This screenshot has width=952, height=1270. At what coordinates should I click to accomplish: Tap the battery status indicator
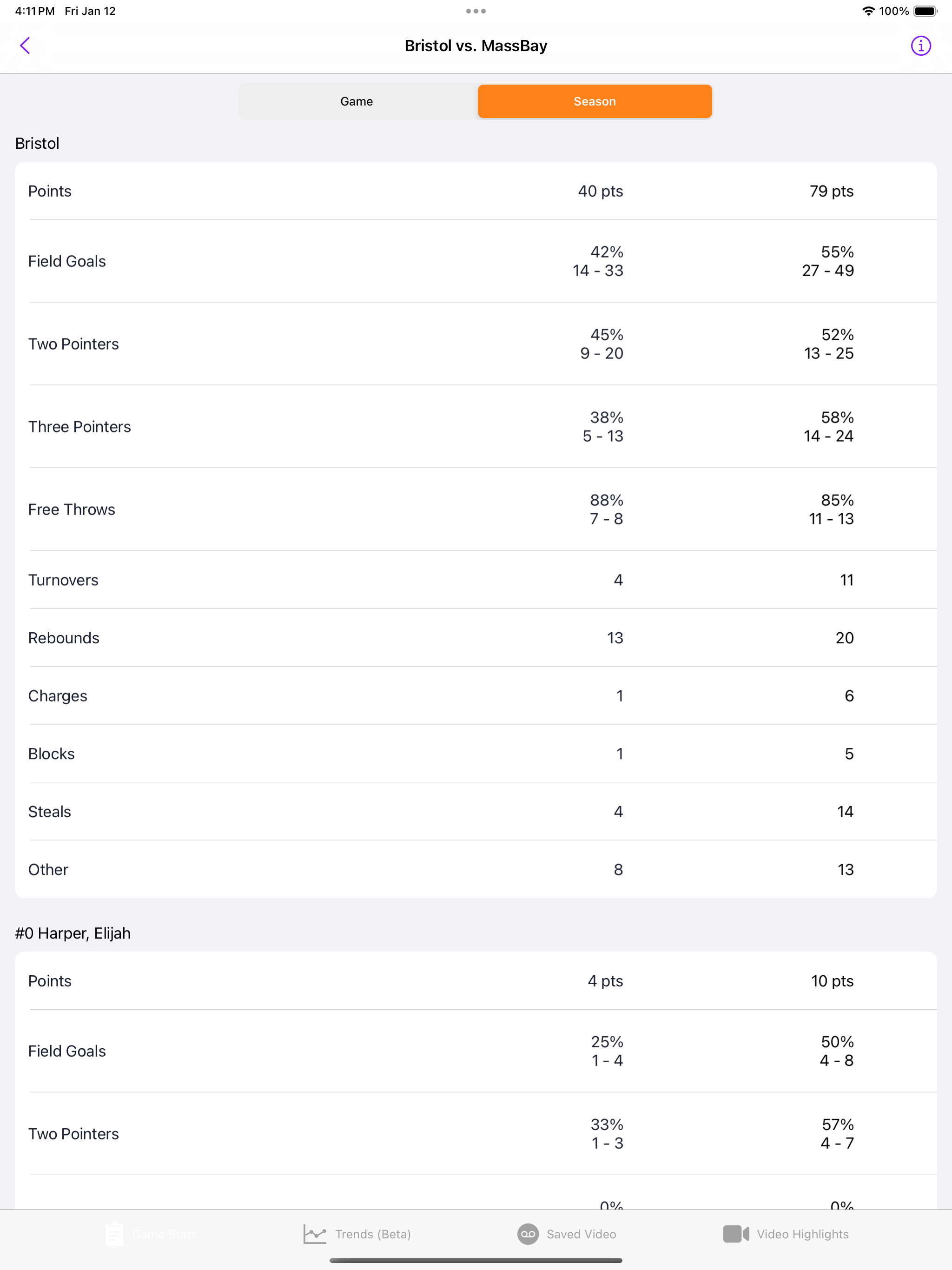tap(925, 11)
